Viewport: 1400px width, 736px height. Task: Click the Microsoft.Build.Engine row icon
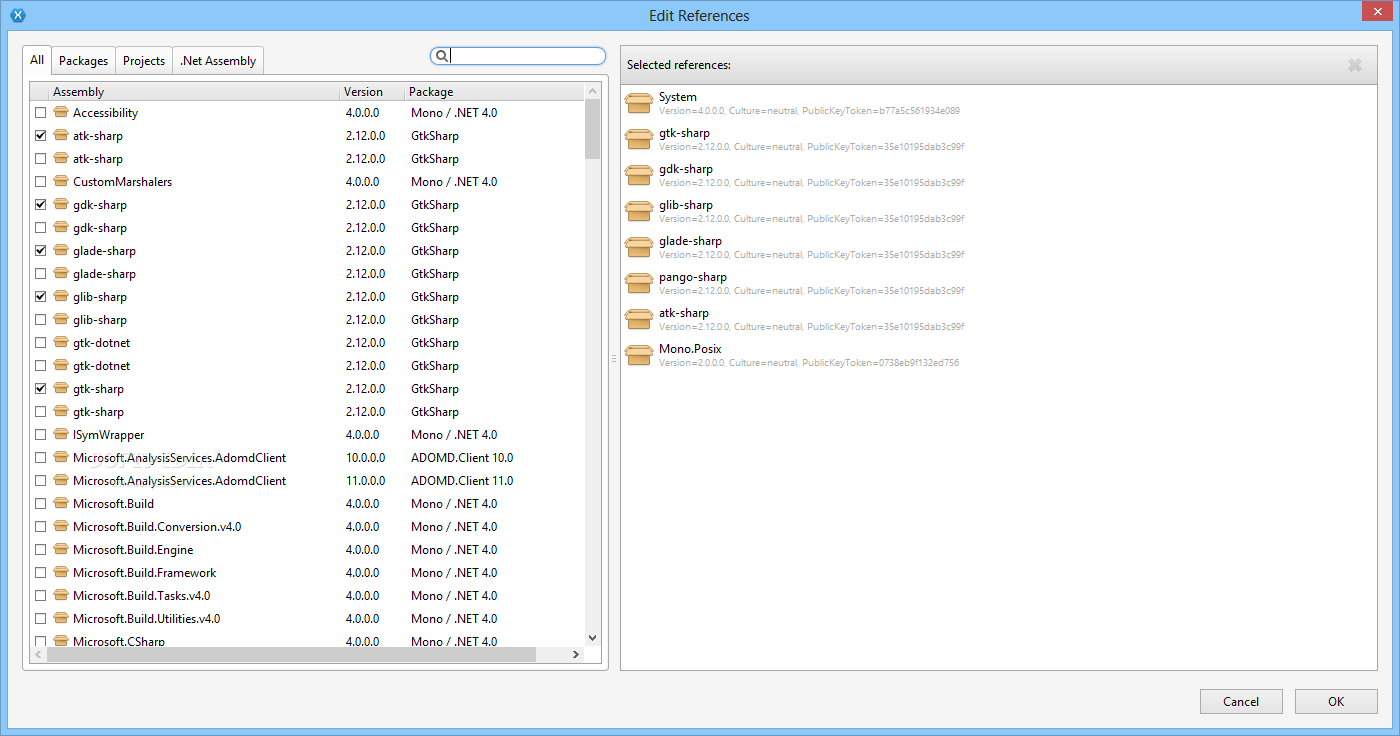pos(60,550)
